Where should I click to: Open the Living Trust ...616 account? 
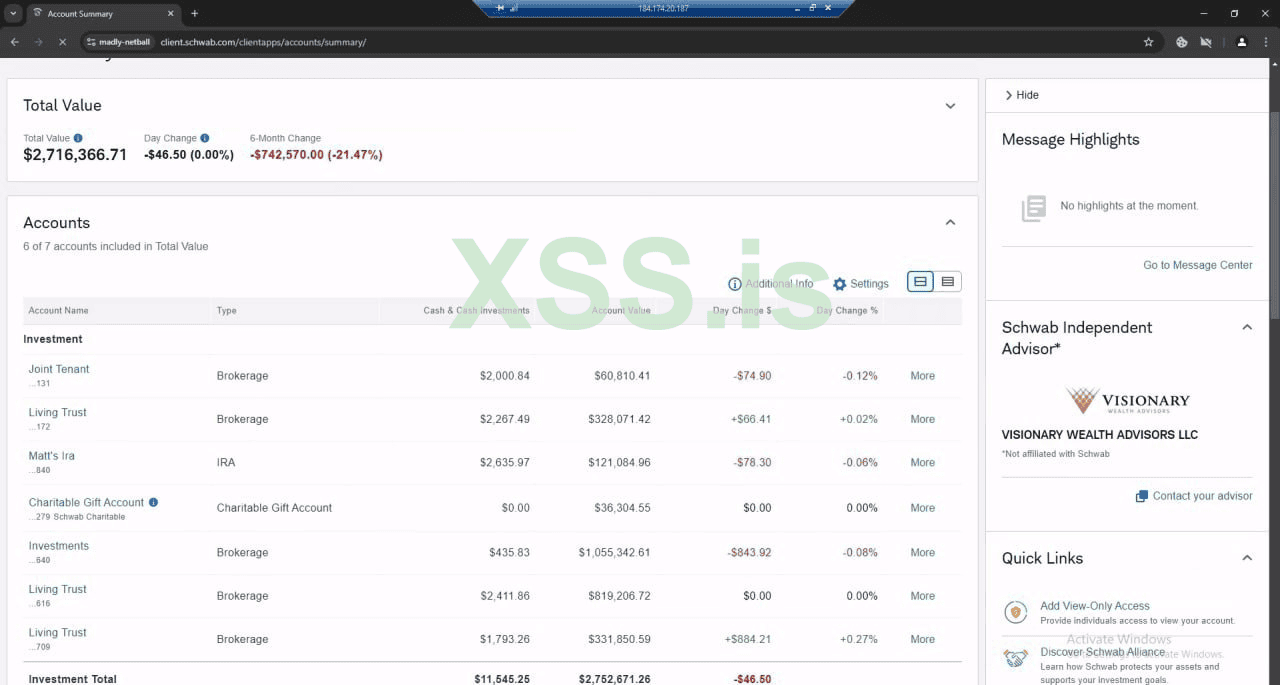click(x=57, y=589)
